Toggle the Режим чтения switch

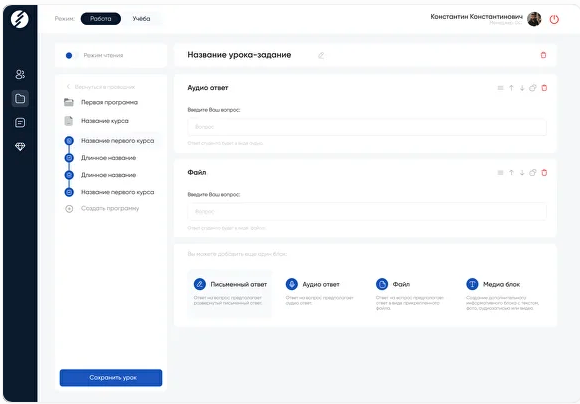(x=72, y=55)
